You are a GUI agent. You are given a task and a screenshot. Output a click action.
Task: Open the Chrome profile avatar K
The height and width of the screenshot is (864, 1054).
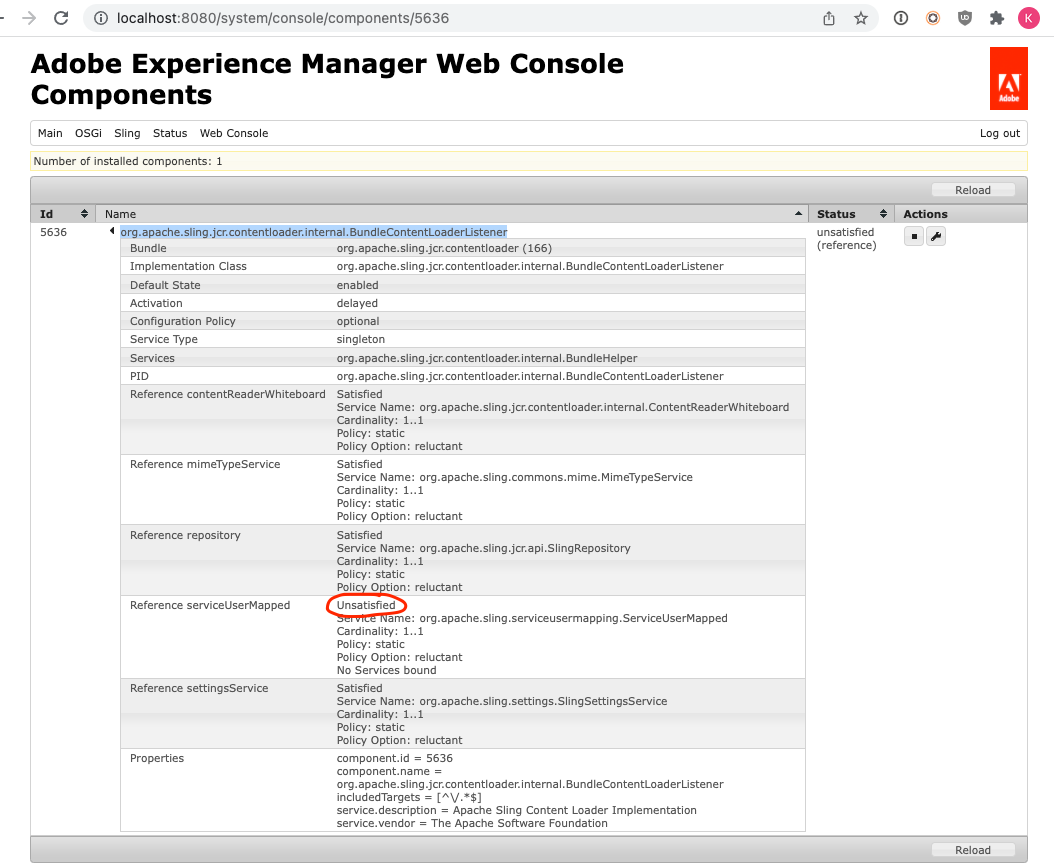[x=1028, y=18]
